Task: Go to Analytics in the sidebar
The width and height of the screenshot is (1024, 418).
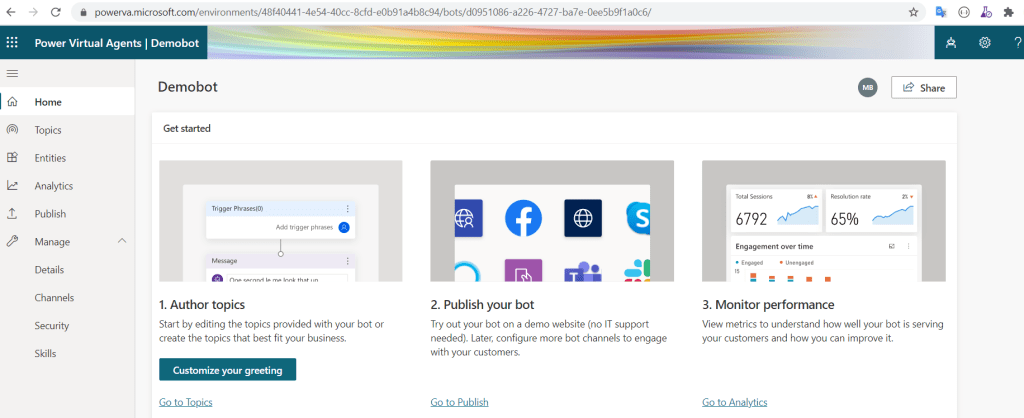Action: point(53,186)
